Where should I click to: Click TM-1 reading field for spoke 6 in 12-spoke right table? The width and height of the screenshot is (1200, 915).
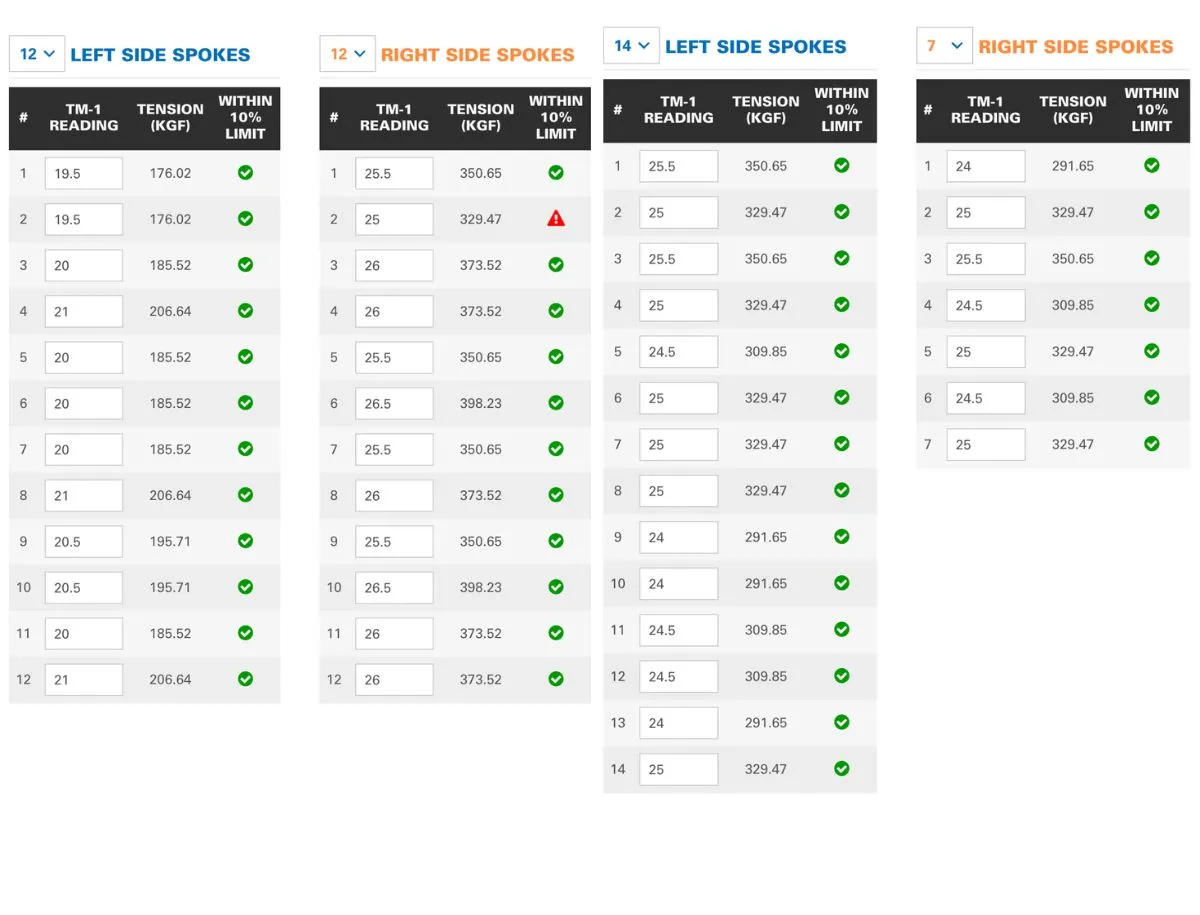pyautogui.click(x=394, y=404)
